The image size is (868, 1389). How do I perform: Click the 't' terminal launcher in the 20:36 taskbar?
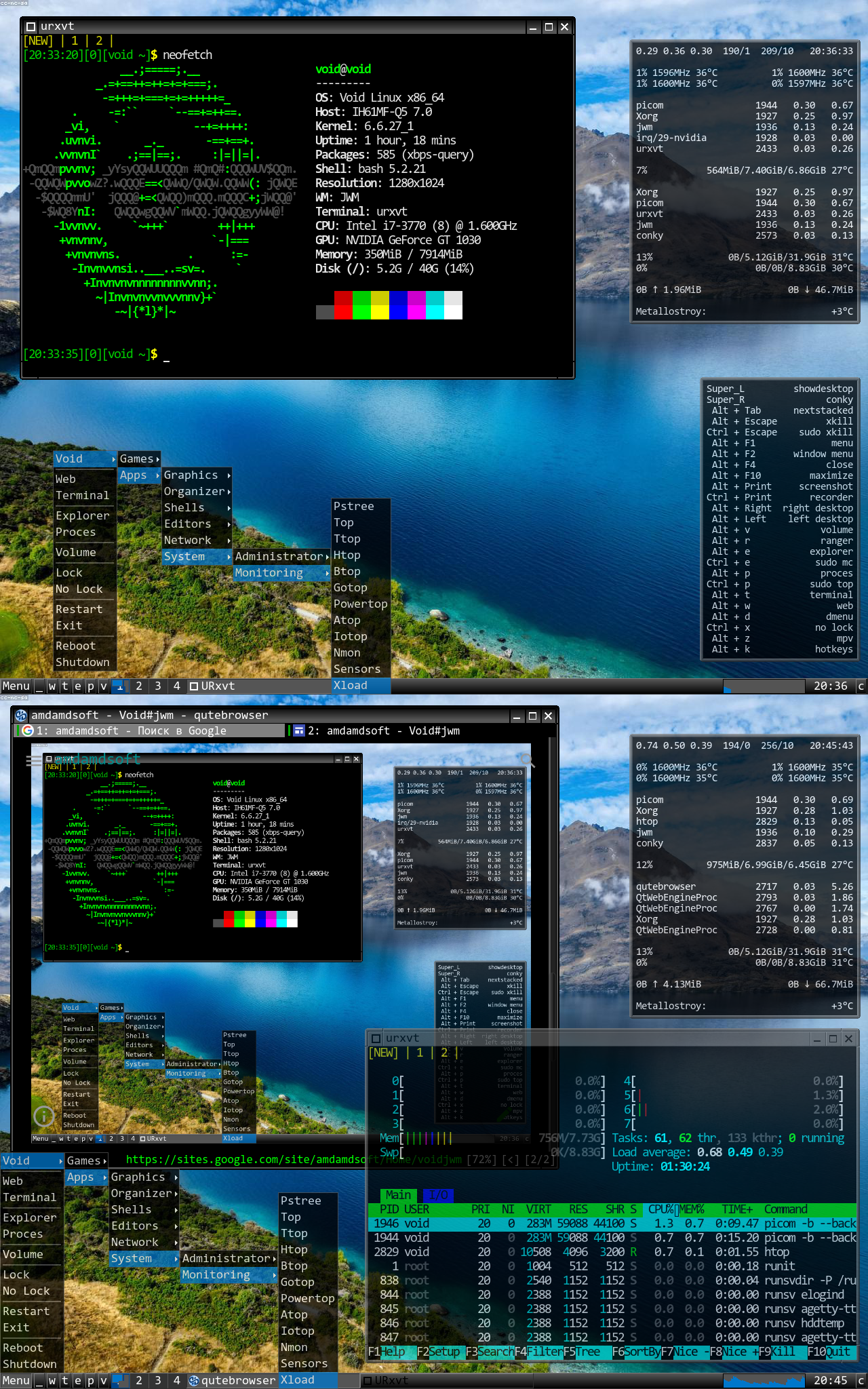tap(65, 686)
